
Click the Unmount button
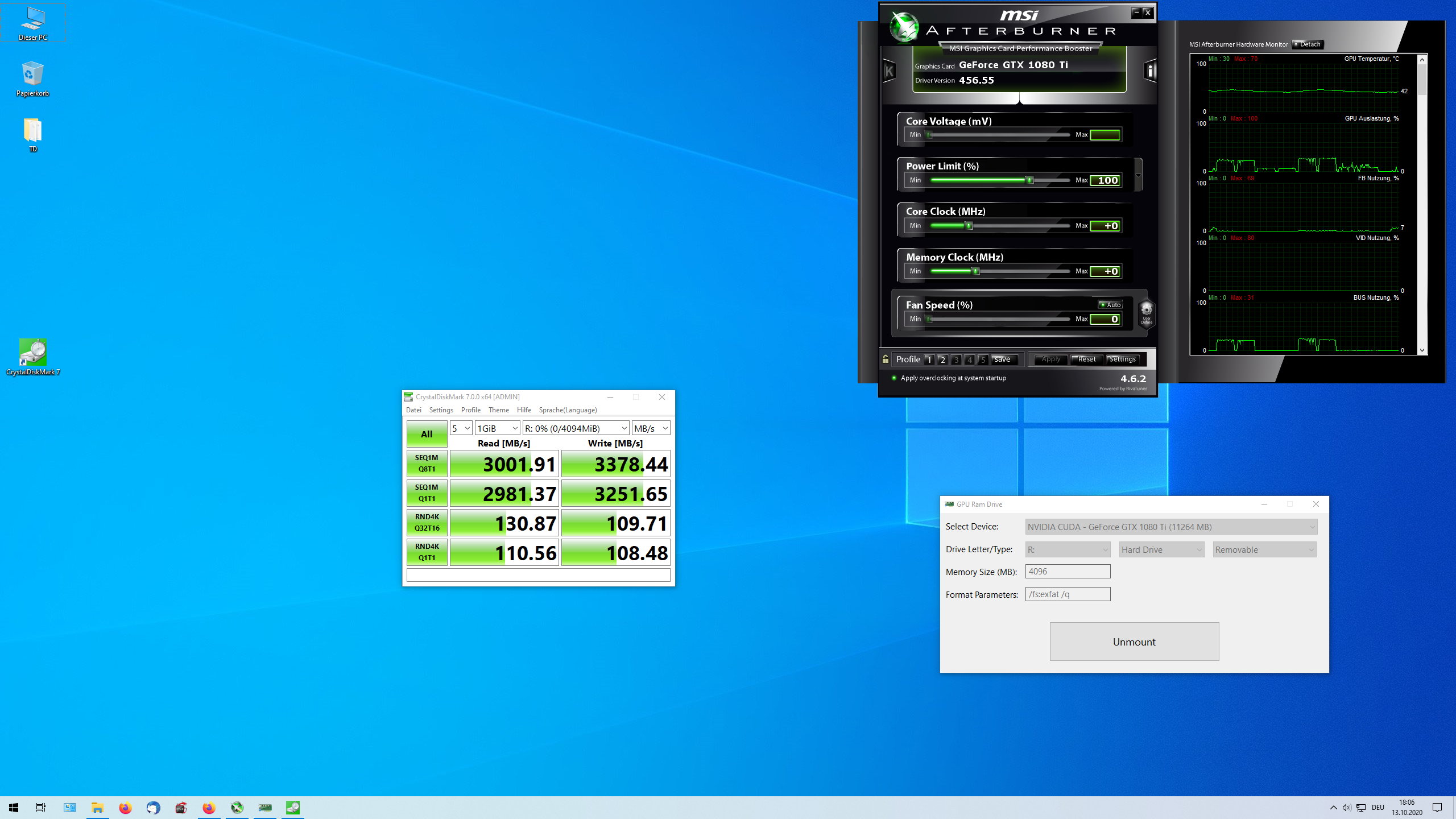point(1134,642)
